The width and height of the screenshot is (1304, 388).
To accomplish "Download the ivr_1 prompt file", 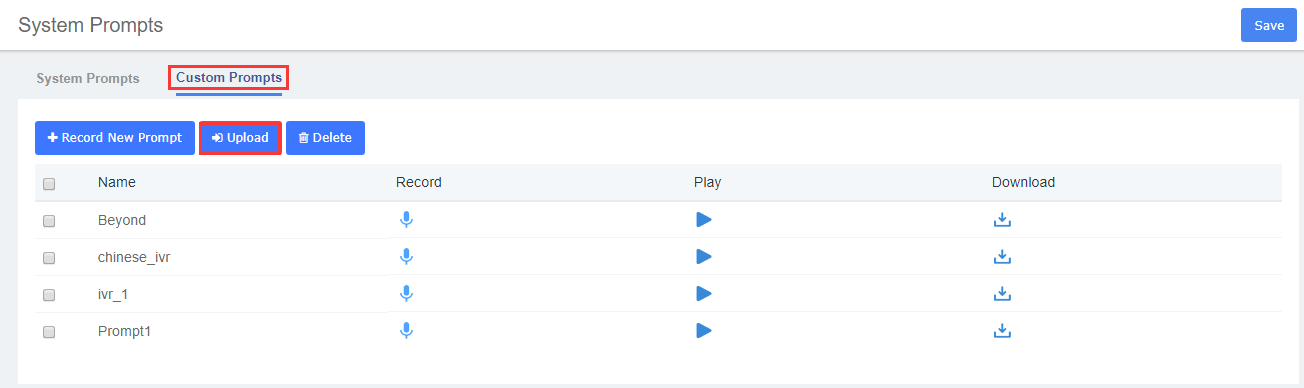I will [x=1002, y=294].
